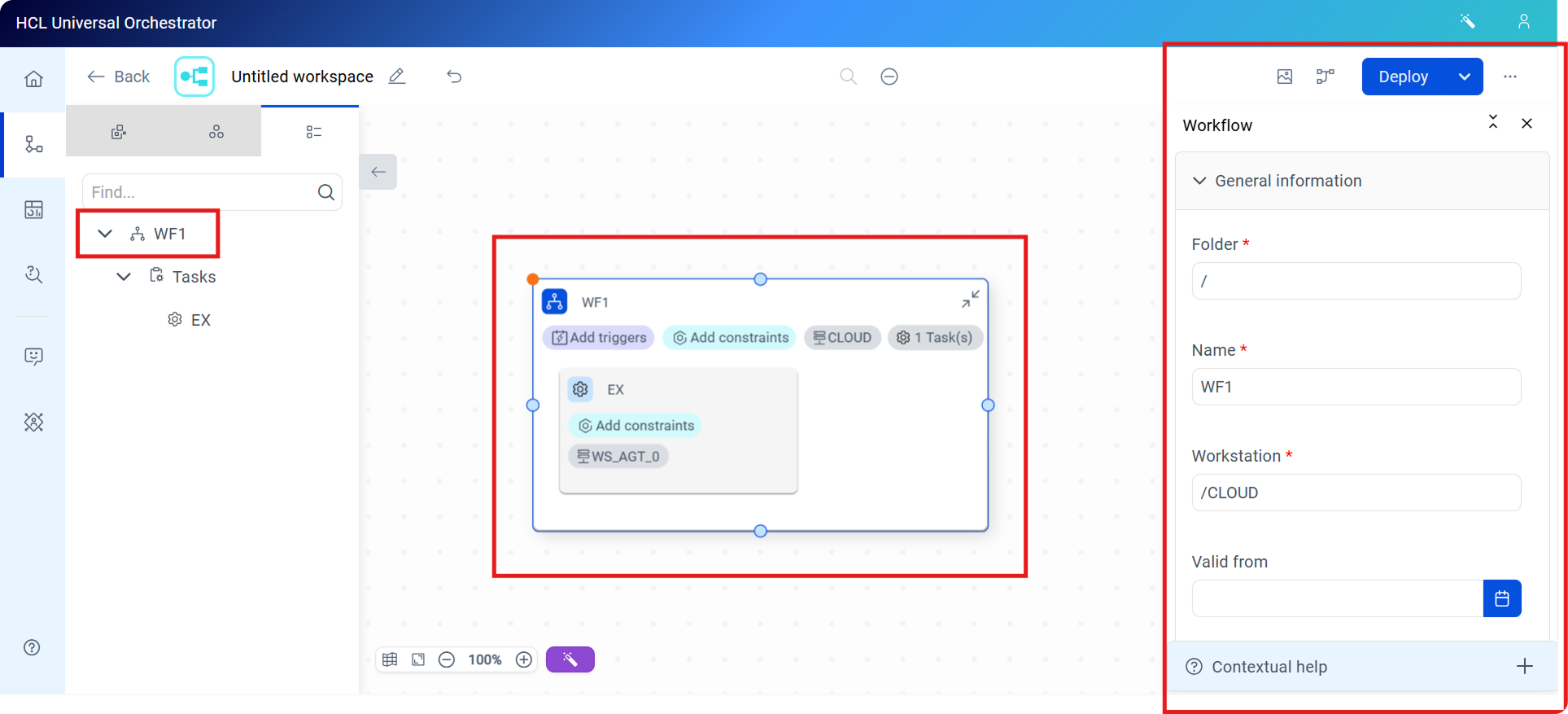Open the user profile icon
The height and width of the screenshot is (714, 1568).
pyautogui.click(x=1524, y=21)
